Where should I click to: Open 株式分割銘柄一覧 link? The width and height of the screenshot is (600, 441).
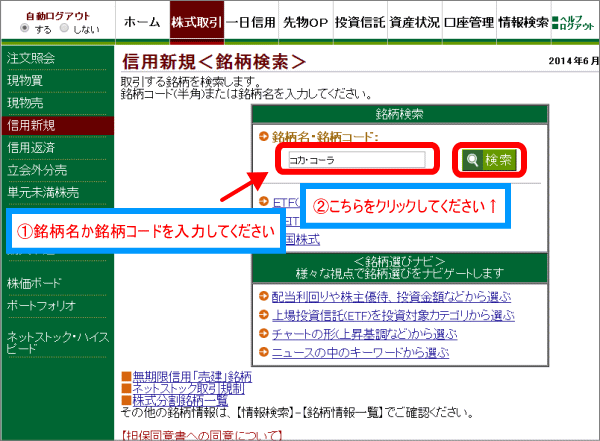click(180, 400)
